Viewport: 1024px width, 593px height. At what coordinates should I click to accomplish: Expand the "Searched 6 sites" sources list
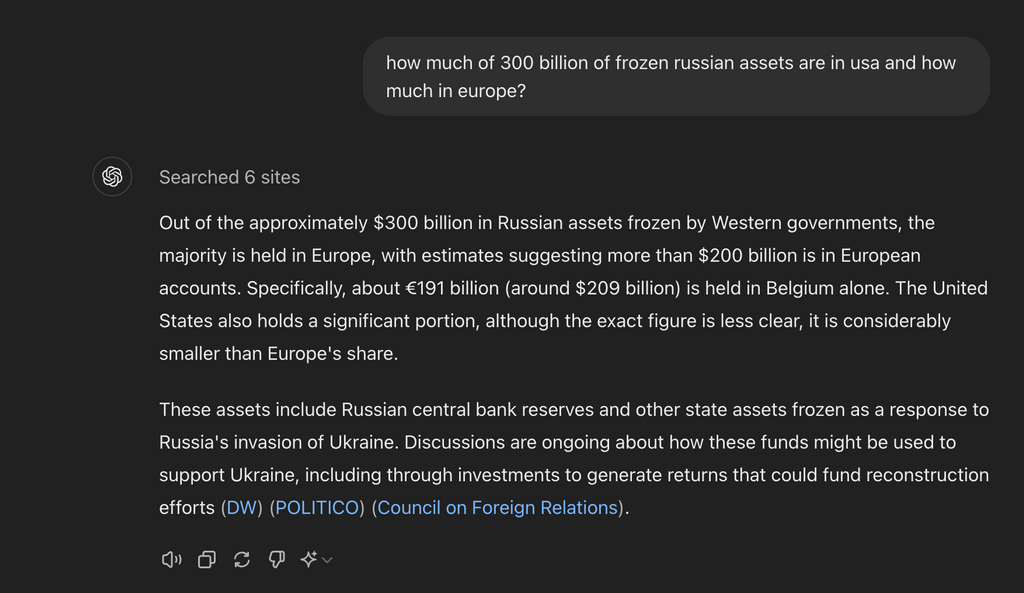click(229, 177)
